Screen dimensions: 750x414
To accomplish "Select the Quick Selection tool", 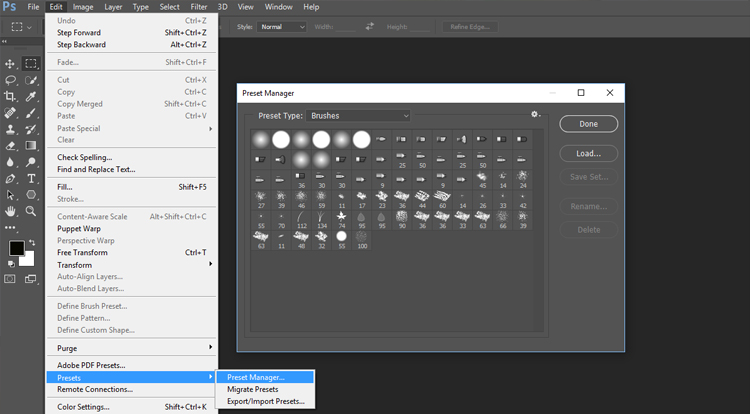I will click(x=31, y=80).
